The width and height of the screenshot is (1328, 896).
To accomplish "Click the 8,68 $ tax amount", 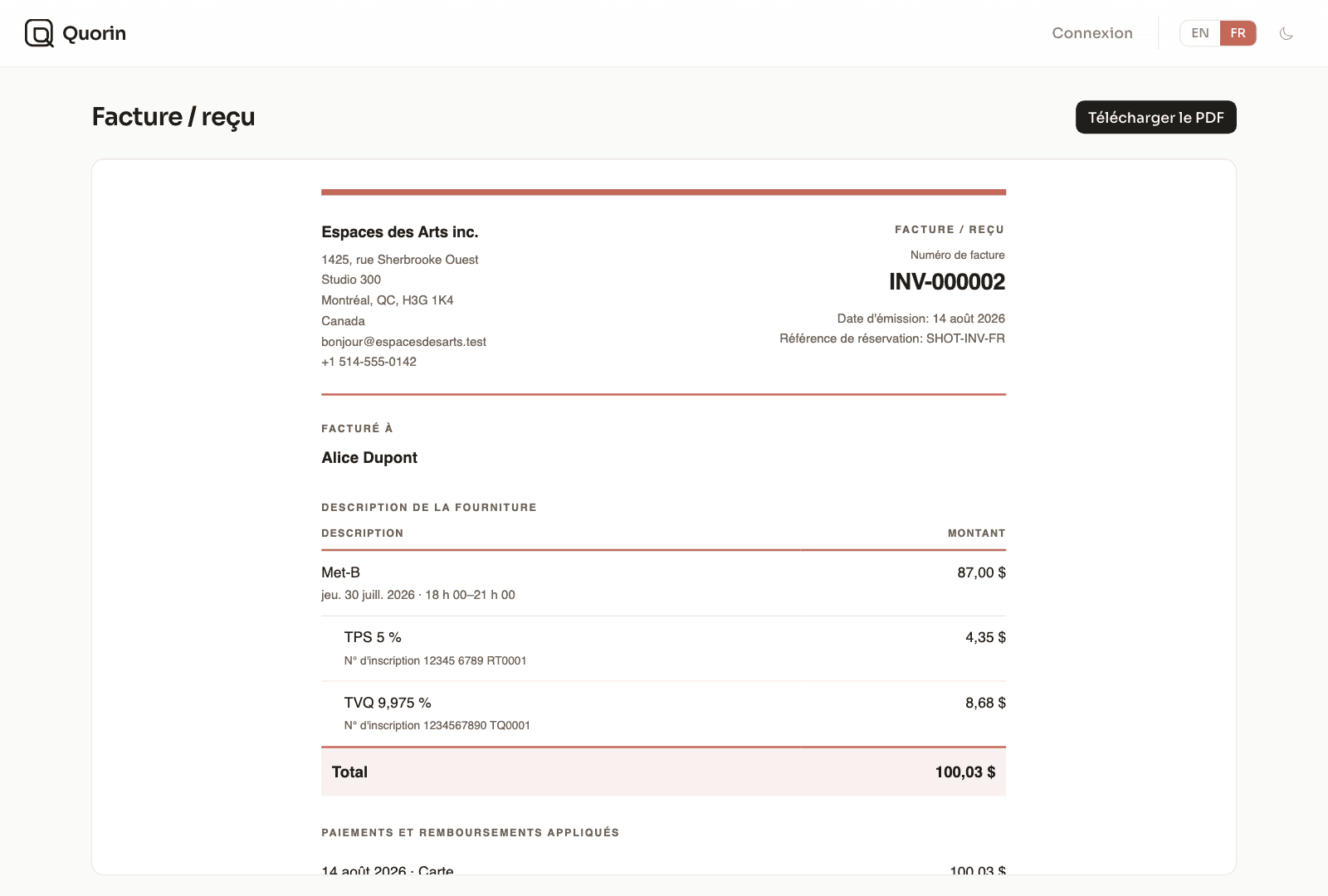I will coord(986,703).
